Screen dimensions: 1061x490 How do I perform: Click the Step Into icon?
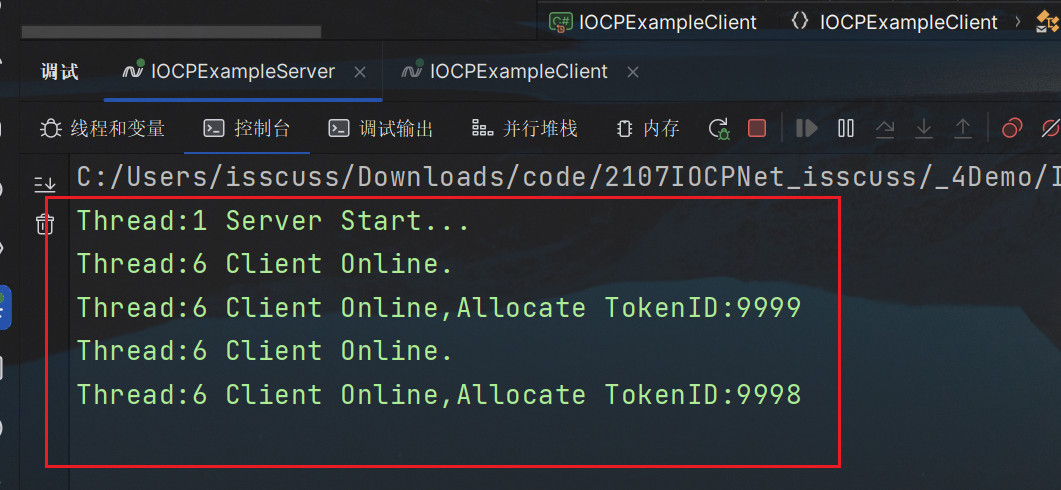pos(924,128)
